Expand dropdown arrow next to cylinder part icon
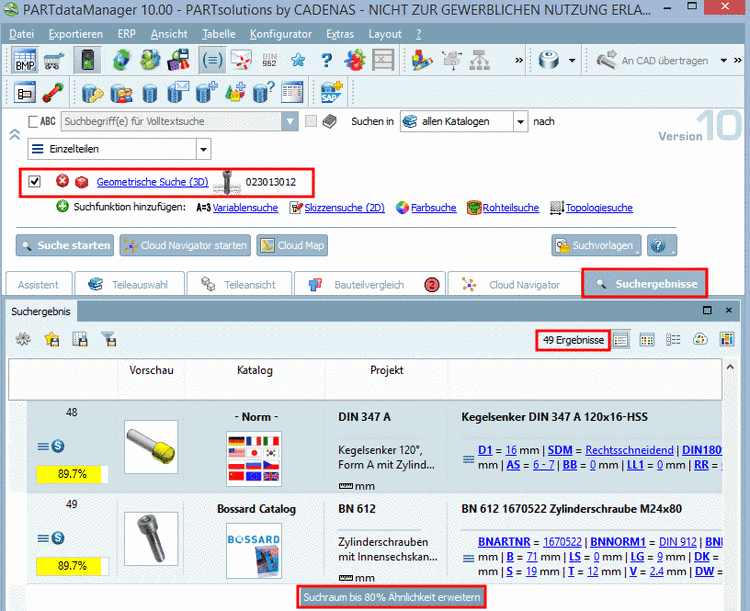The height and width of the screenshot is (611, 750). point(572,60)
